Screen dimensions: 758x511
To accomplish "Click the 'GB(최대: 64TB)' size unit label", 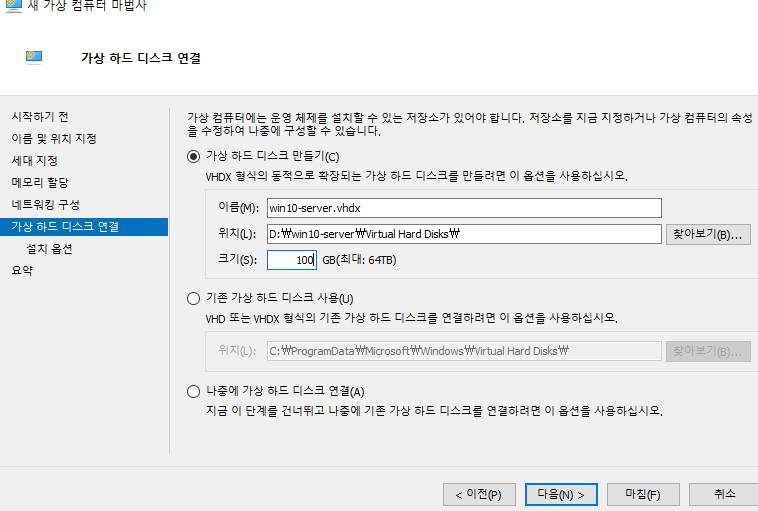I will coord(359,260).
